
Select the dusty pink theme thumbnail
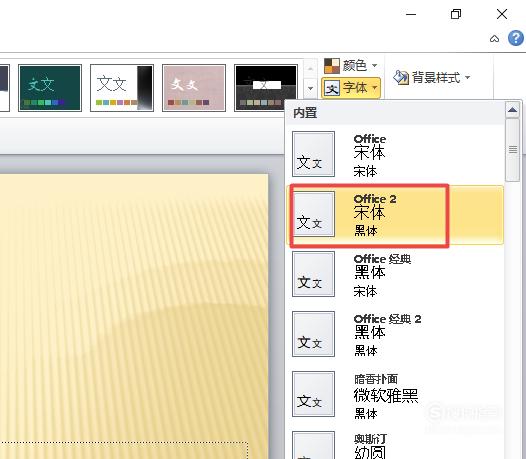[194, 88]
